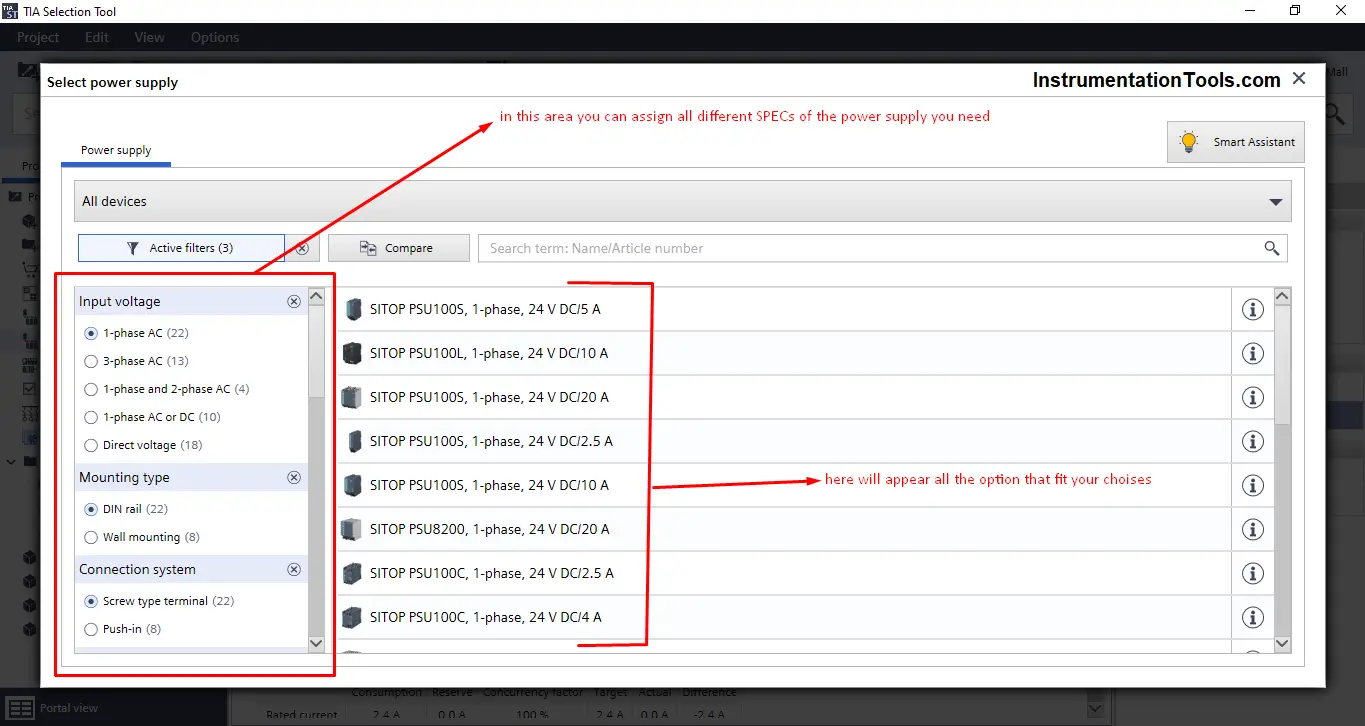Click the PSU100L 24 V DC/10 A product thumbnail
Image resolution: width=1365 pixels, height=726 pixels.
pyautogui.click(x=352, y=353)
